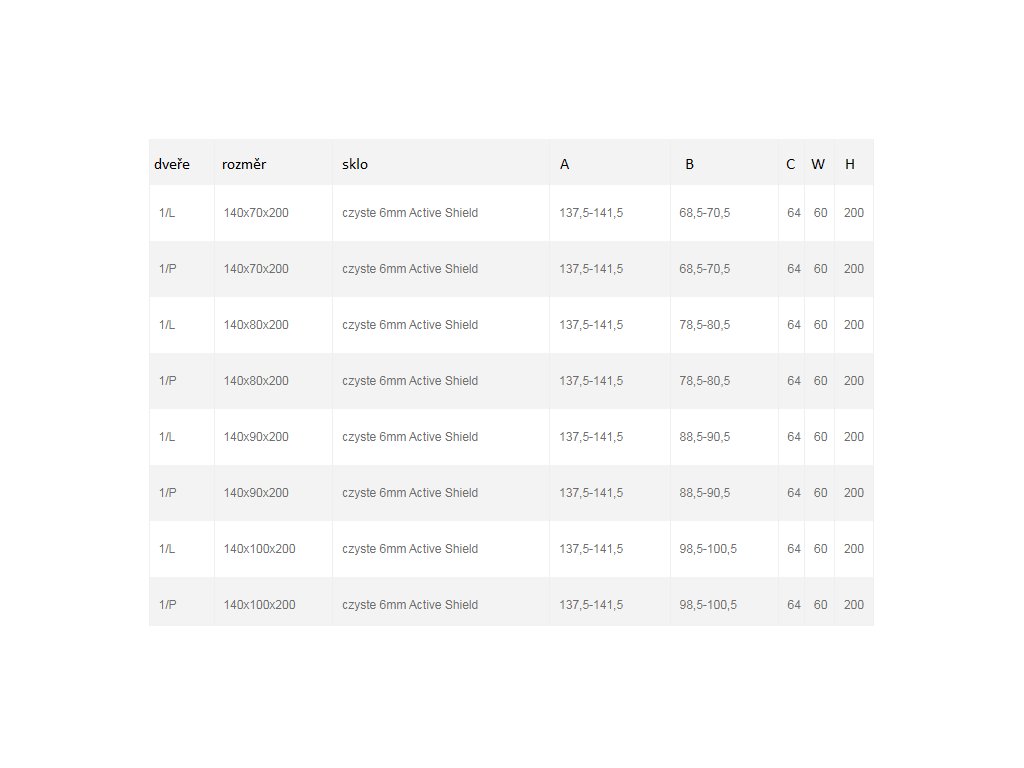This screenshot has height=768, width=1024.
Task: Select 137,5-141,5 value in first table row
Action: 591,213
